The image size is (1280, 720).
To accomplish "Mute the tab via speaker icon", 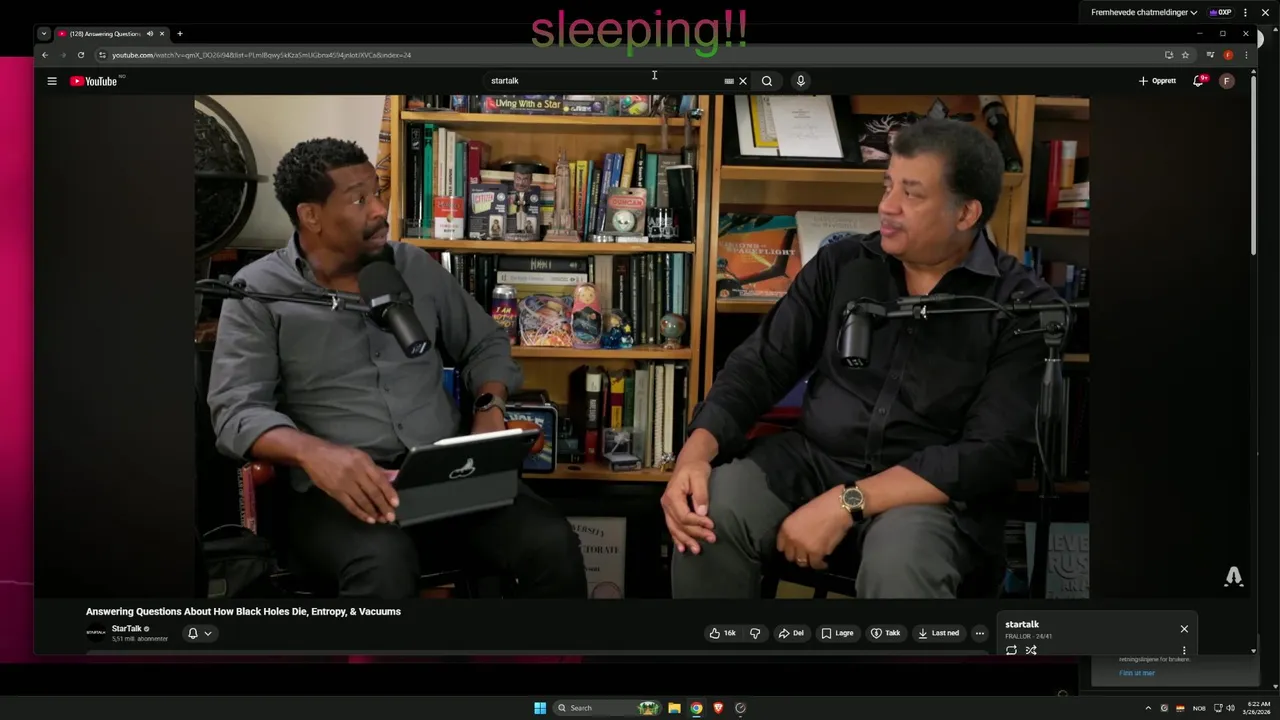I will click(150, 34).
